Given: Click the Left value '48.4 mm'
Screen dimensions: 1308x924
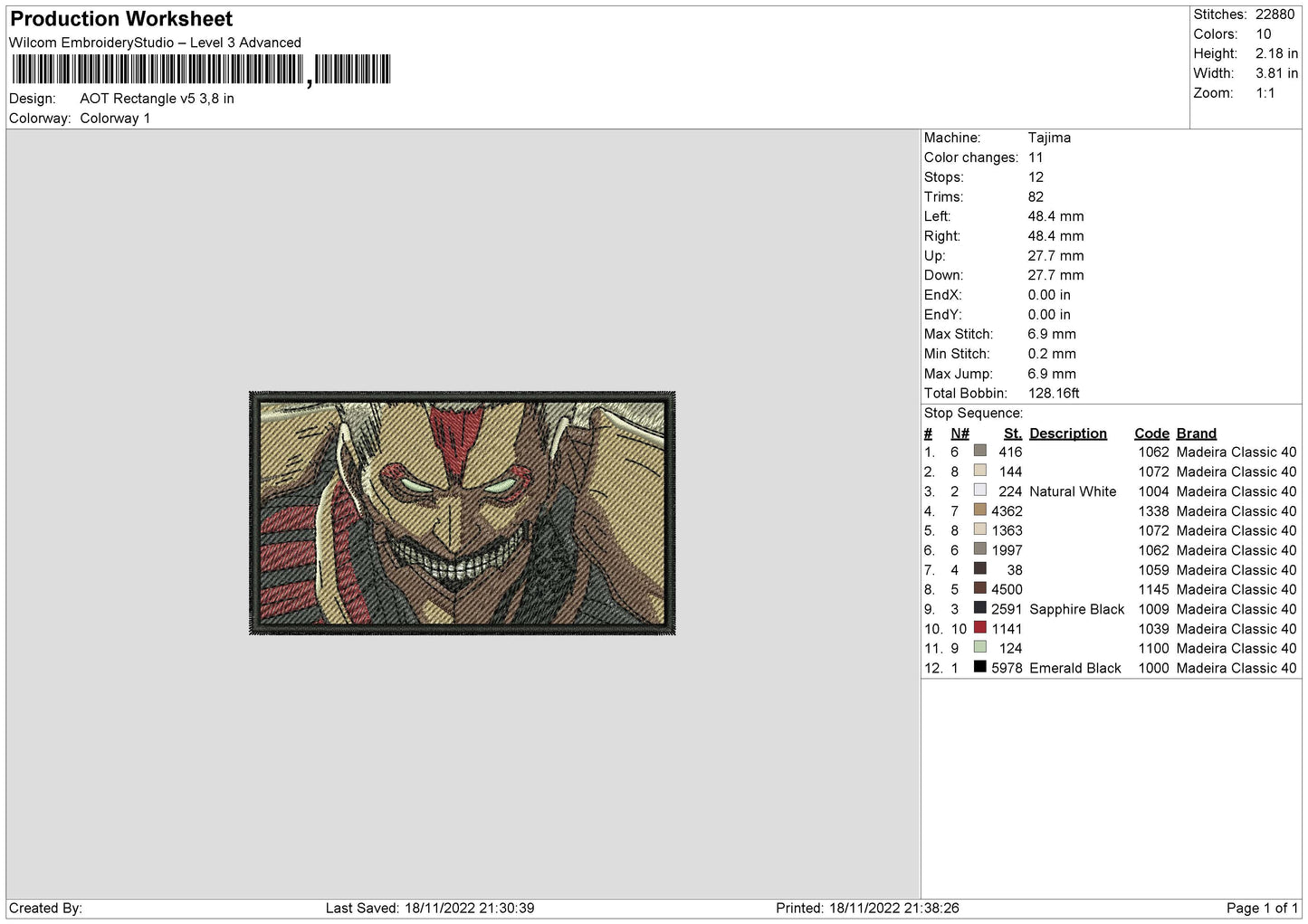Looking at the screenshot, I should coord(1055,216).
